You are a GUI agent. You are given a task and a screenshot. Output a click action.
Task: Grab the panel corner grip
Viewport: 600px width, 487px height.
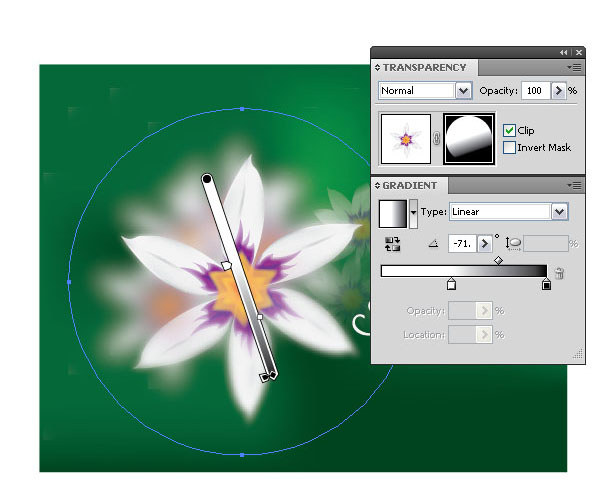tap(578, 354)
